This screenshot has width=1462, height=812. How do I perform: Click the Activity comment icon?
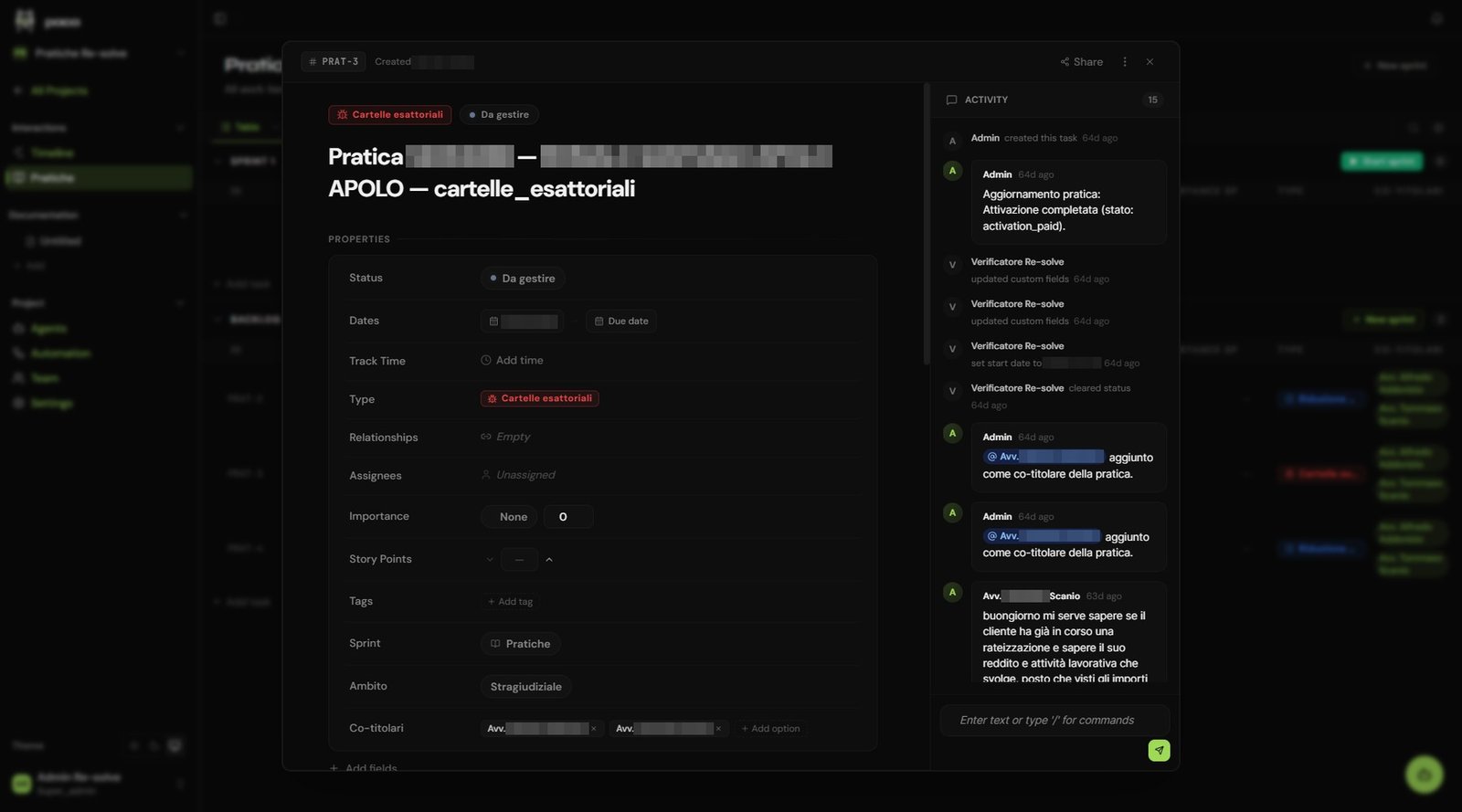951,100
